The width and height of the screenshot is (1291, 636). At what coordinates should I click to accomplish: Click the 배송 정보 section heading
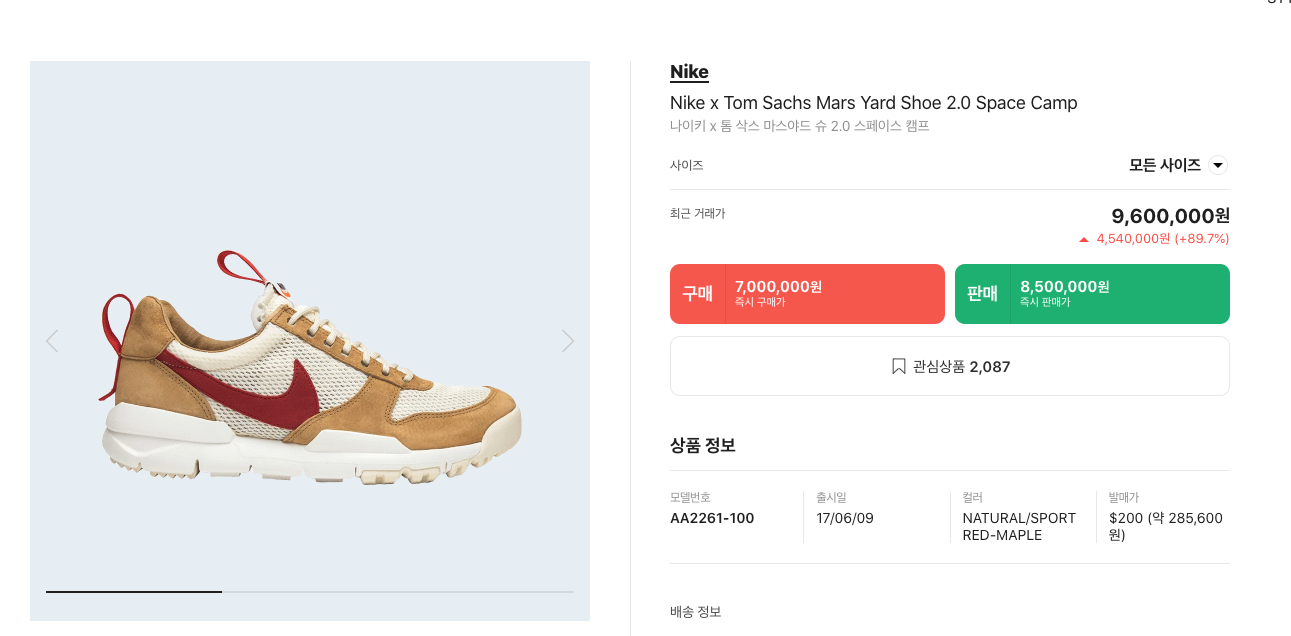(695, 612)
